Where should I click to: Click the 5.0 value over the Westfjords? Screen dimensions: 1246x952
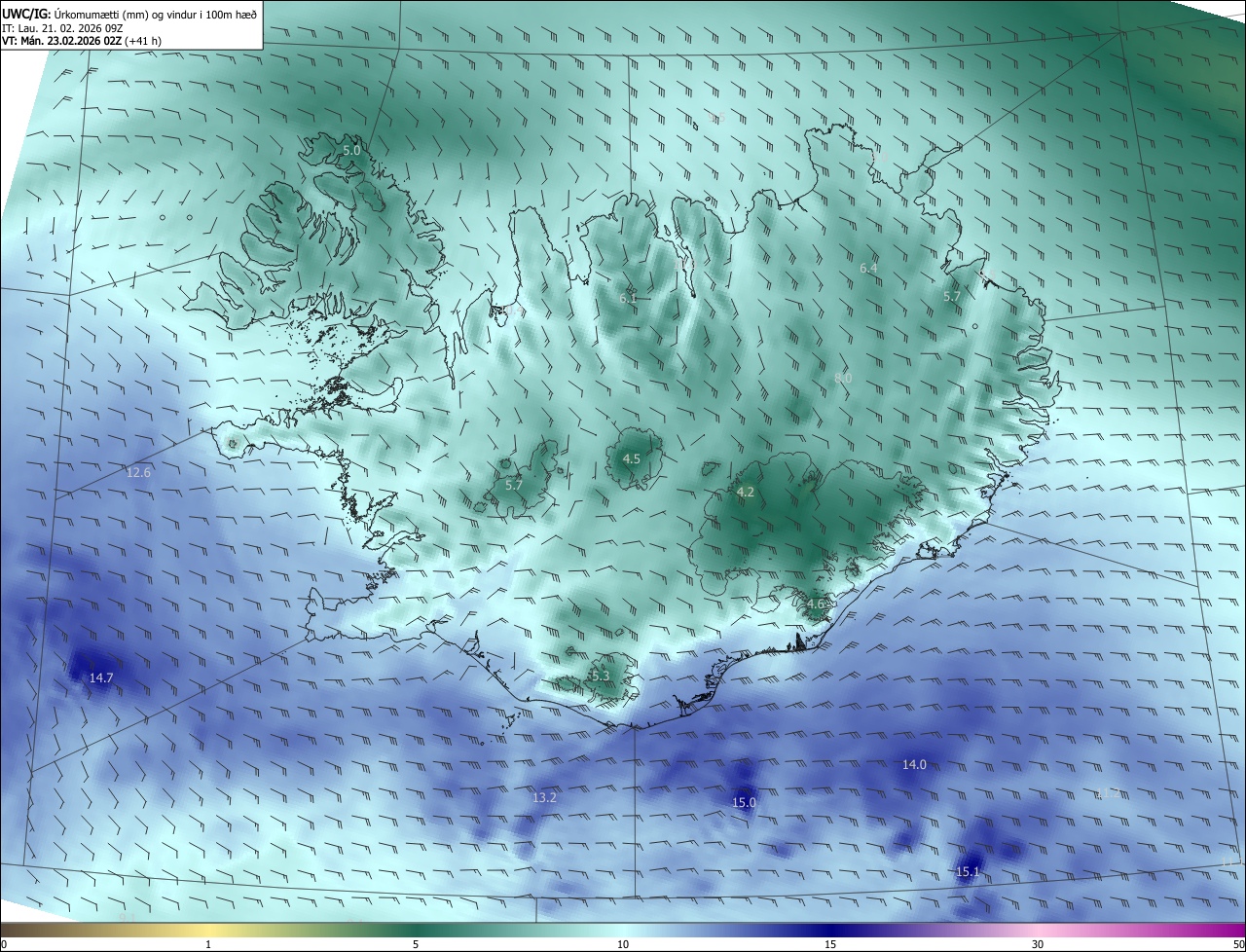click(351, 151)
